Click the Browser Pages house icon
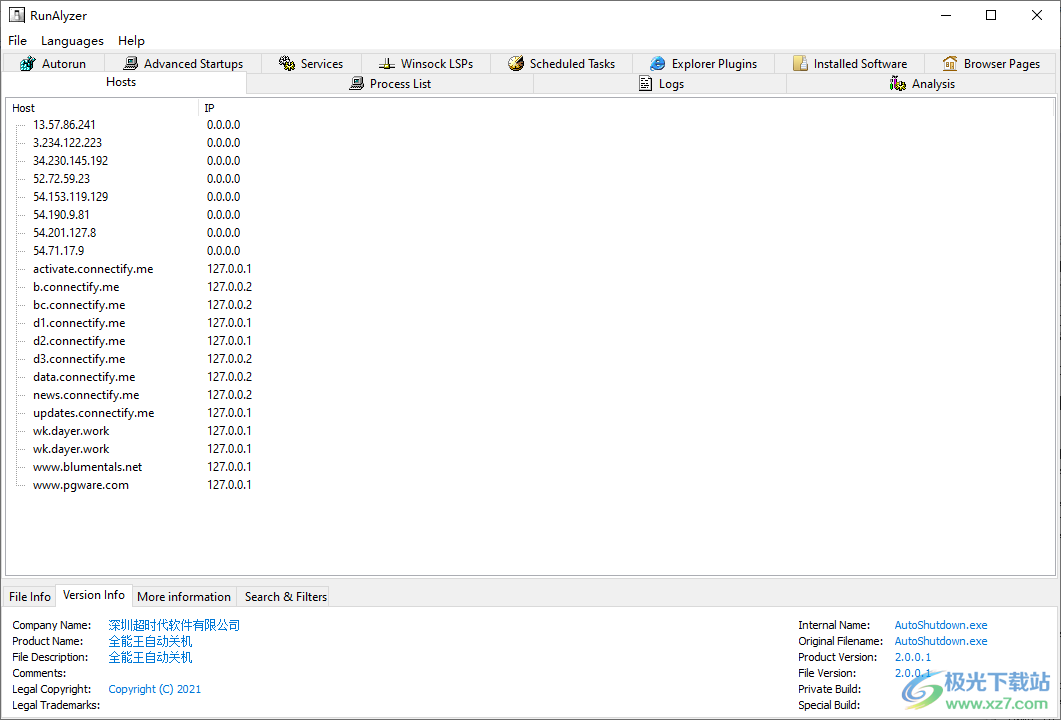Image resolution: width=1061 pixels, height=720 pixels. point(950,63)
